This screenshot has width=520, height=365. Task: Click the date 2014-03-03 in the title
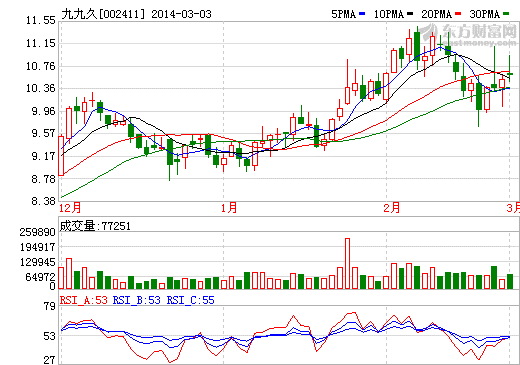[181, 14]
